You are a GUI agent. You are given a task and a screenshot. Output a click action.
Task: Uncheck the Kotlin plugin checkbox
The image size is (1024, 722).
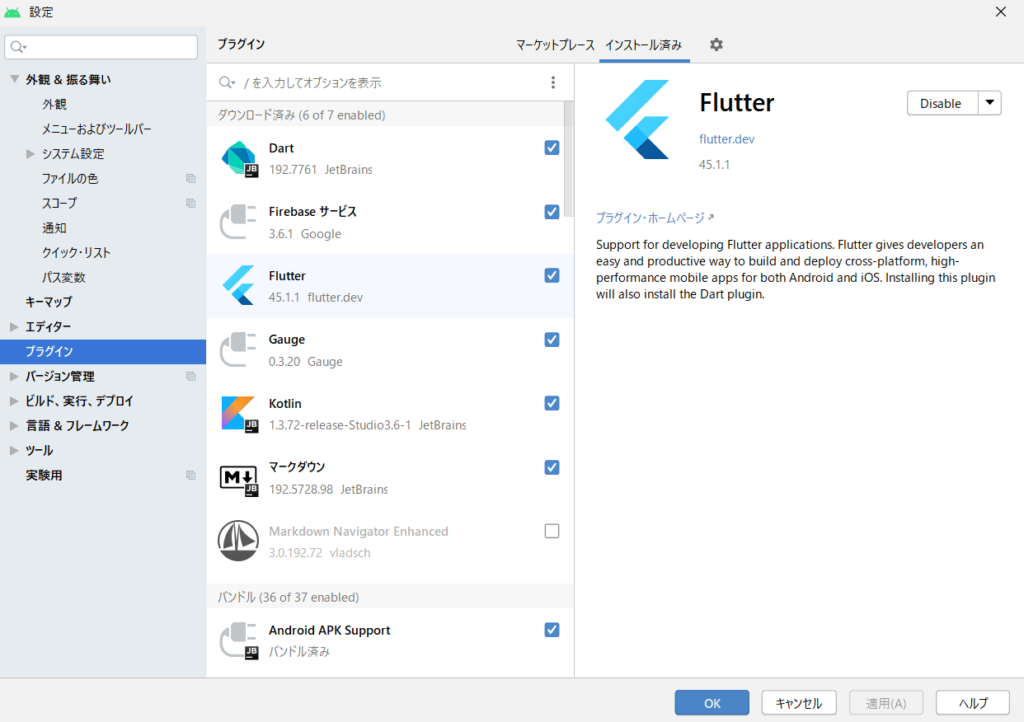point(552,403)
